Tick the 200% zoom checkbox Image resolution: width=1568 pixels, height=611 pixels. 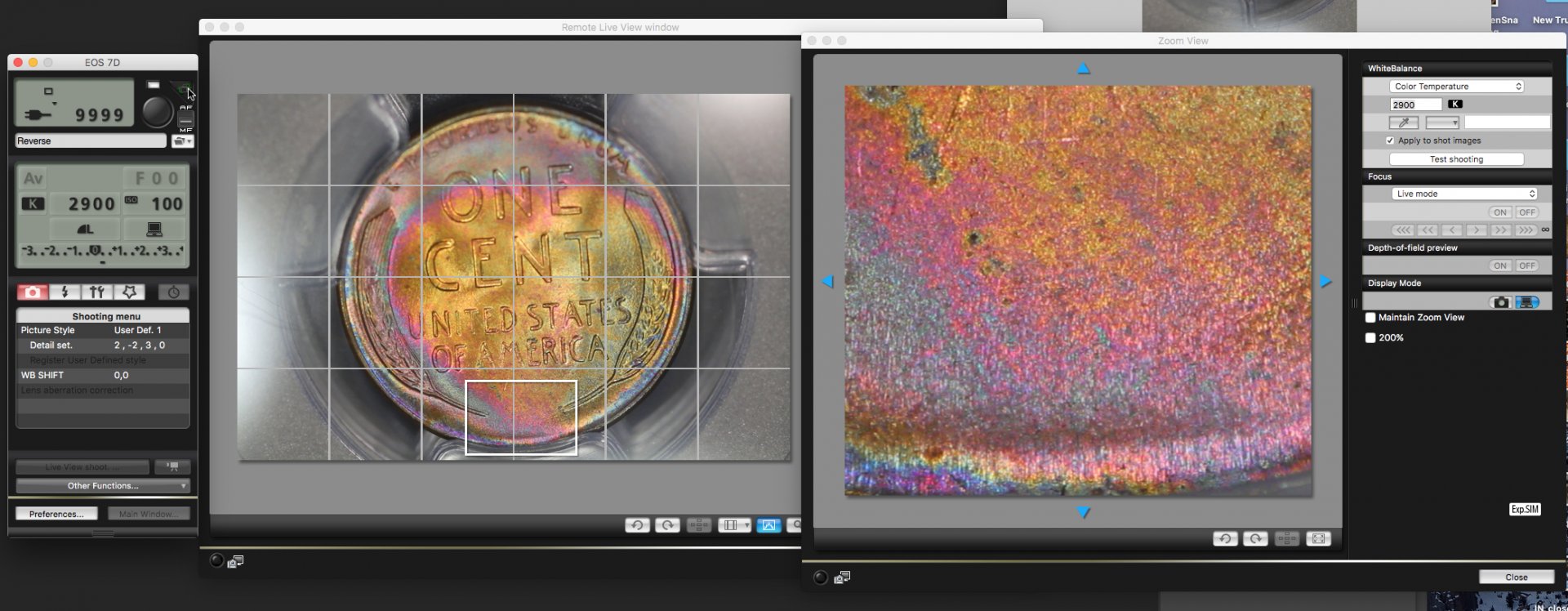(1370, 337)
